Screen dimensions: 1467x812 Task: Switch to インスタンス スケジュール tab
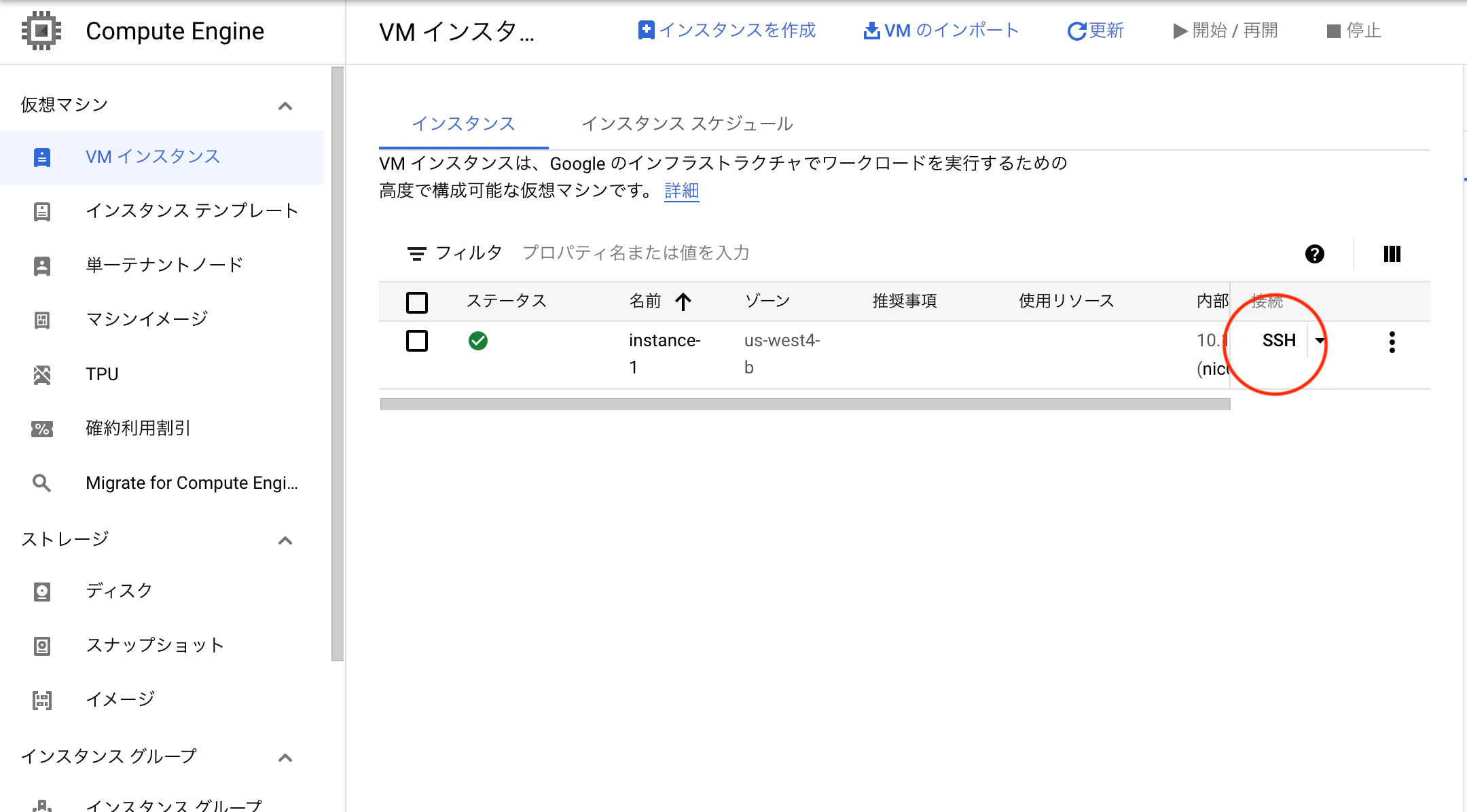687,124
